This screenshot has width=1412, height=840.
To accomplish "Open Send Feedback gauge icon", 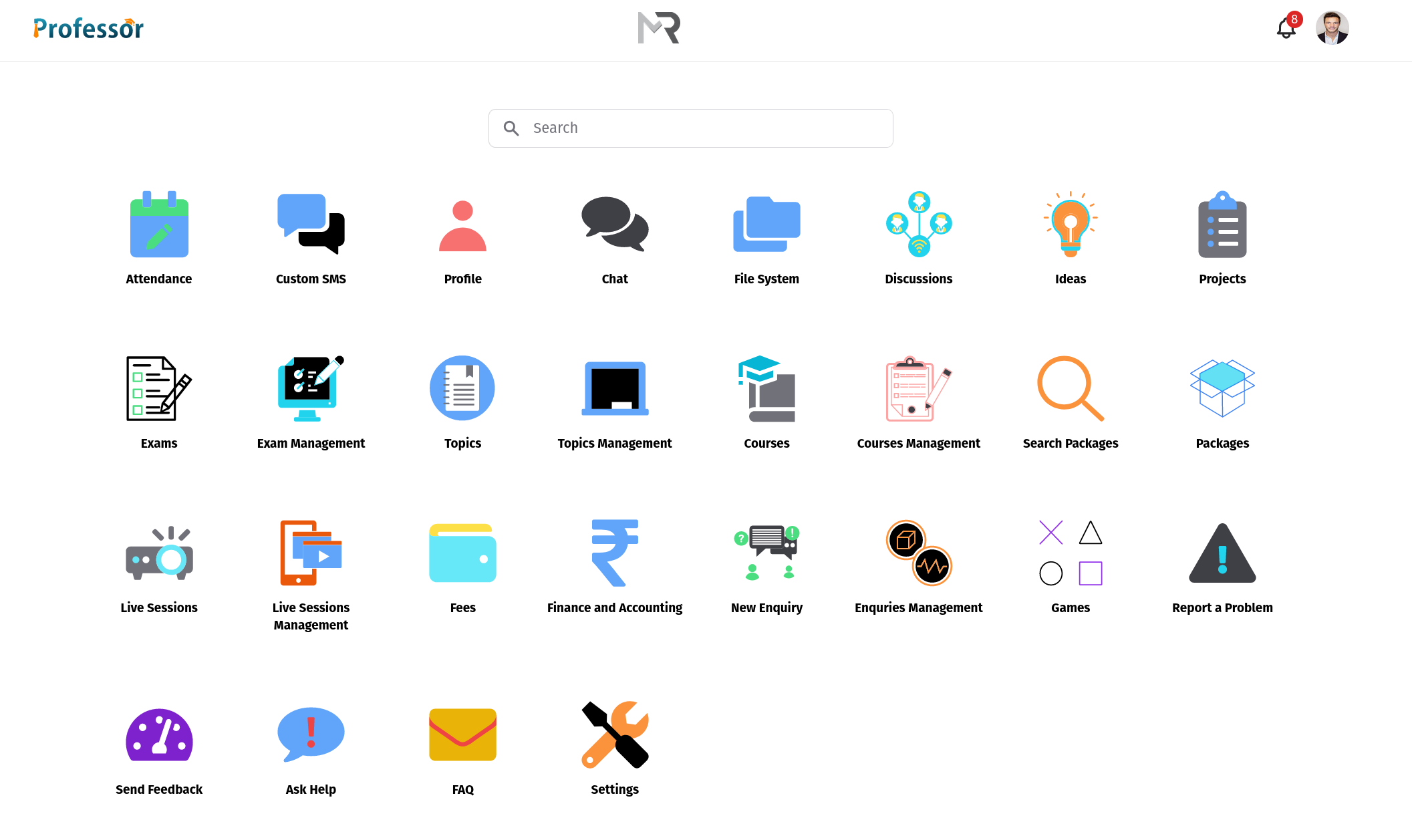I will click(x=159, y=735).
